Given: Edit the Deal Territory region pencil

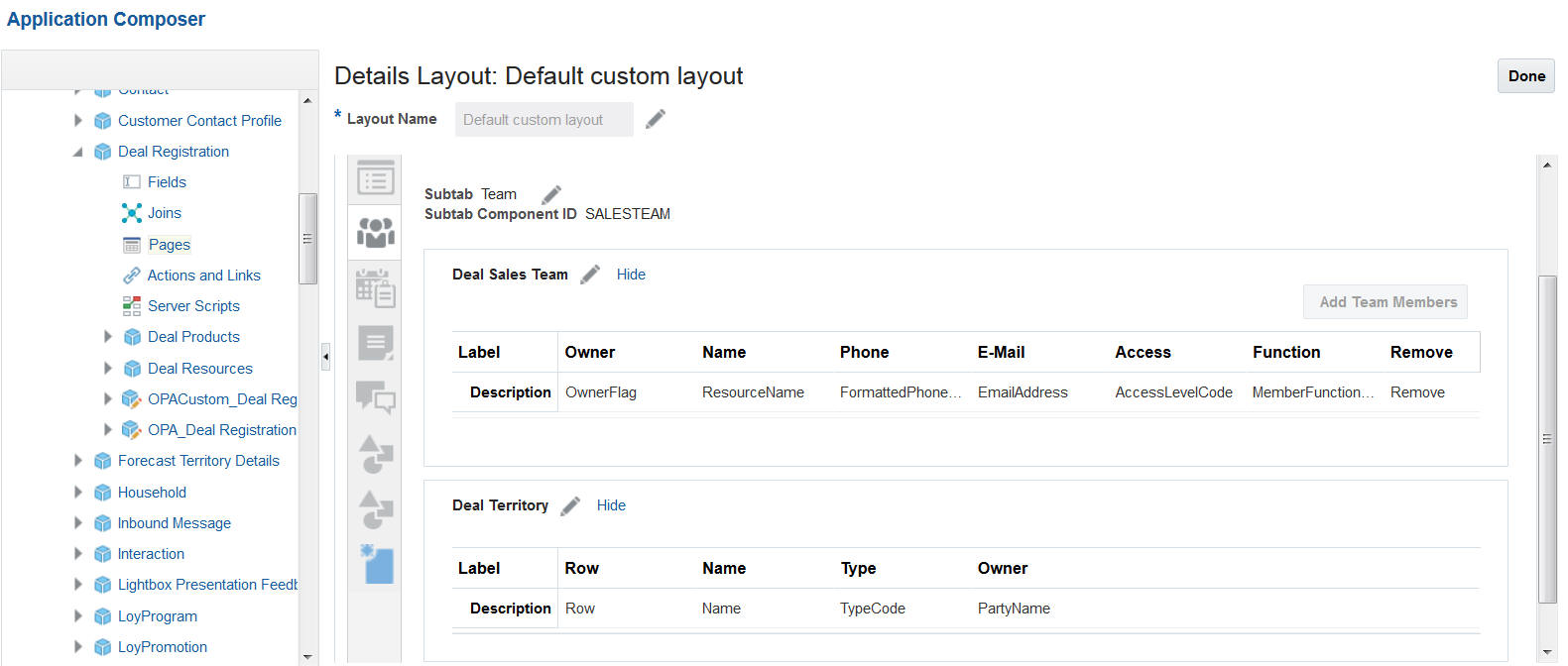Looking at the screenshot, I should click(x=570, y=505).
